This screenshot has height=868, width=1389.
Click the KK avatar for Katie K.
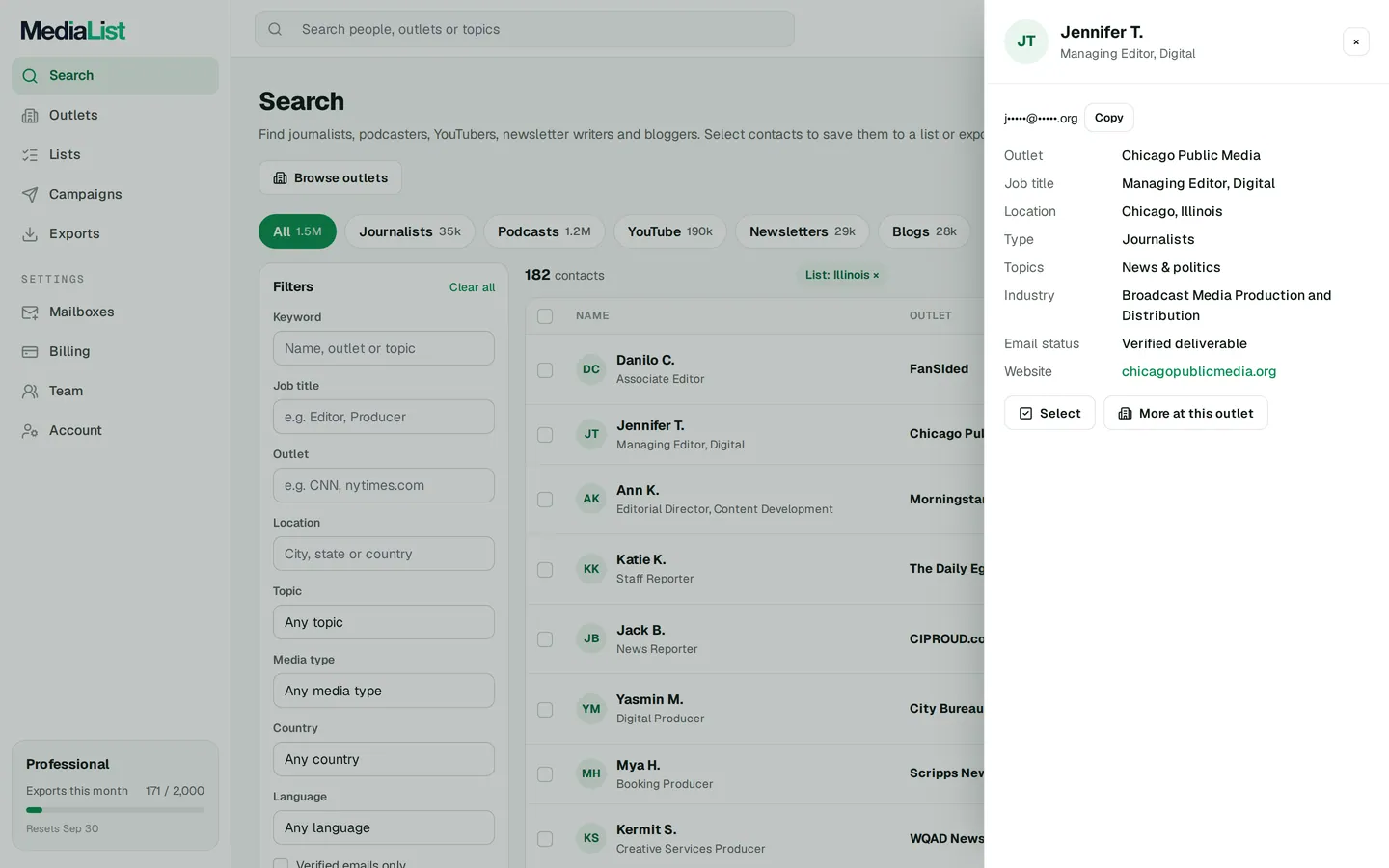tap(591, 569)
